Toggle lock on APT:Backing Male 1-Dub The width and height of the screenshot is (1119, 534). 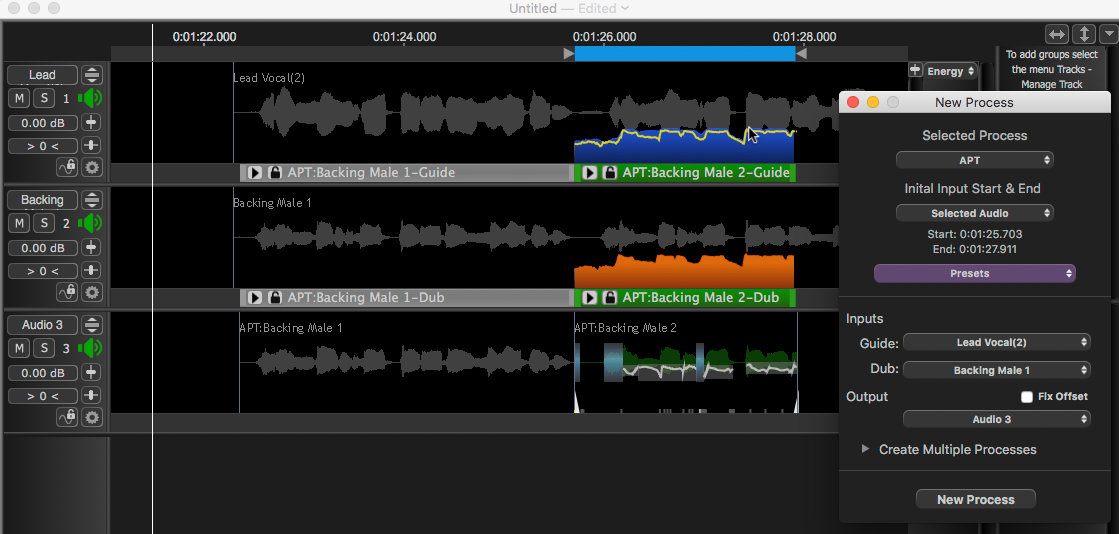point(274,298)
